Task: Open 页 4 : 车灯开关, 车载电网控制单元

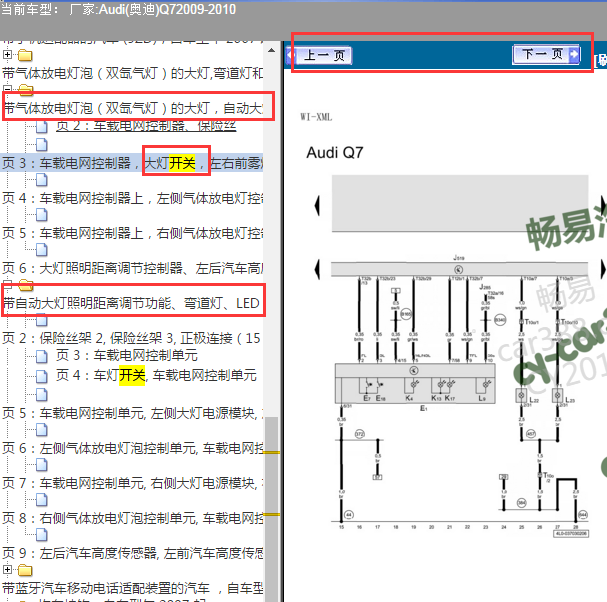Action: [156, 375]
